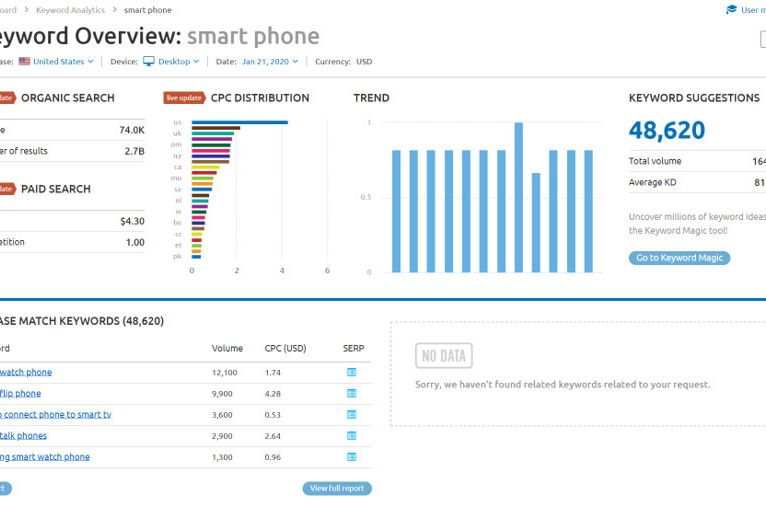Open the 'talk phones' keyword link

point(24,435)
